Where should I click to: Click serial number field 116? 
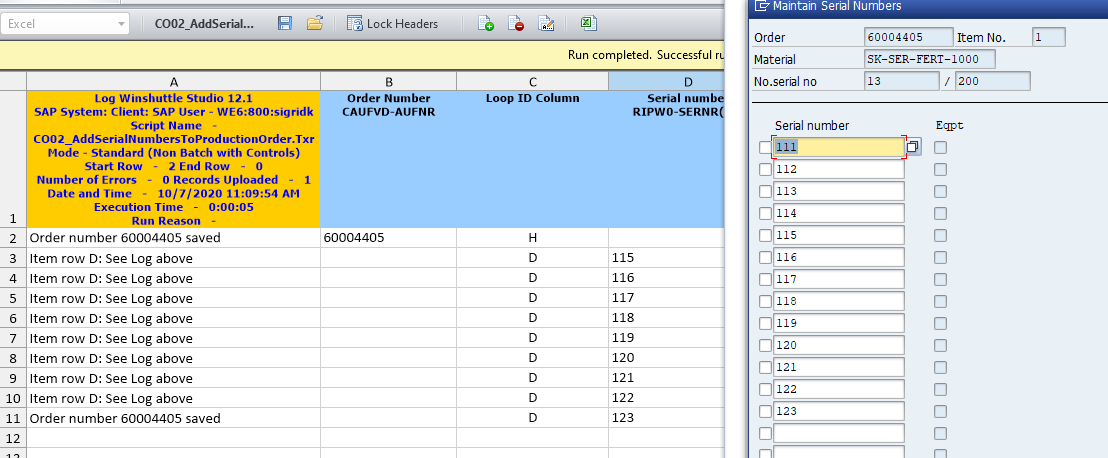[x=839, y=257]
